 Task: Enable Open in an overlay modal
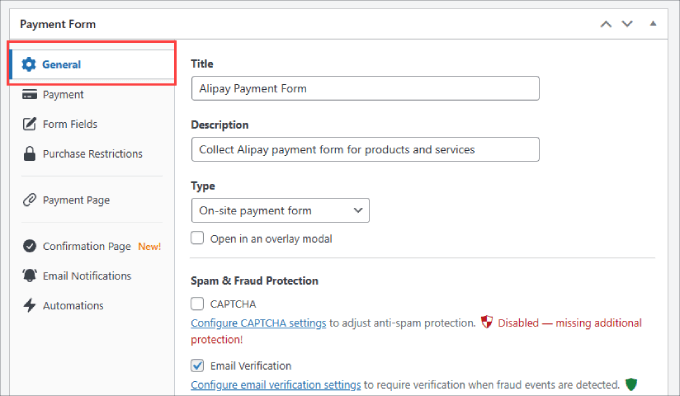click(x=197, y=238)
